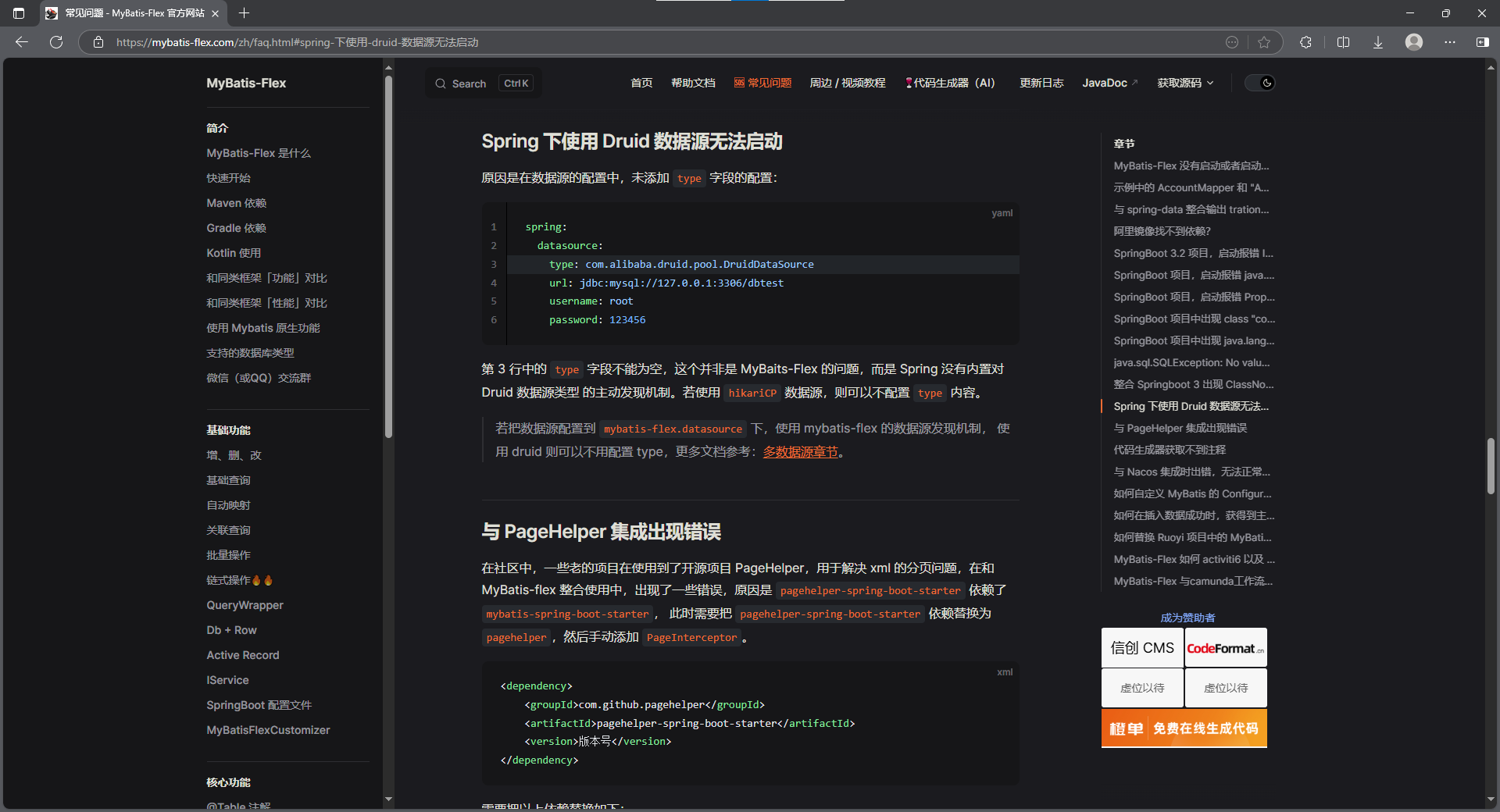Click the Search input box
The height and width of the screenshot is (812, 1500).
483,84
